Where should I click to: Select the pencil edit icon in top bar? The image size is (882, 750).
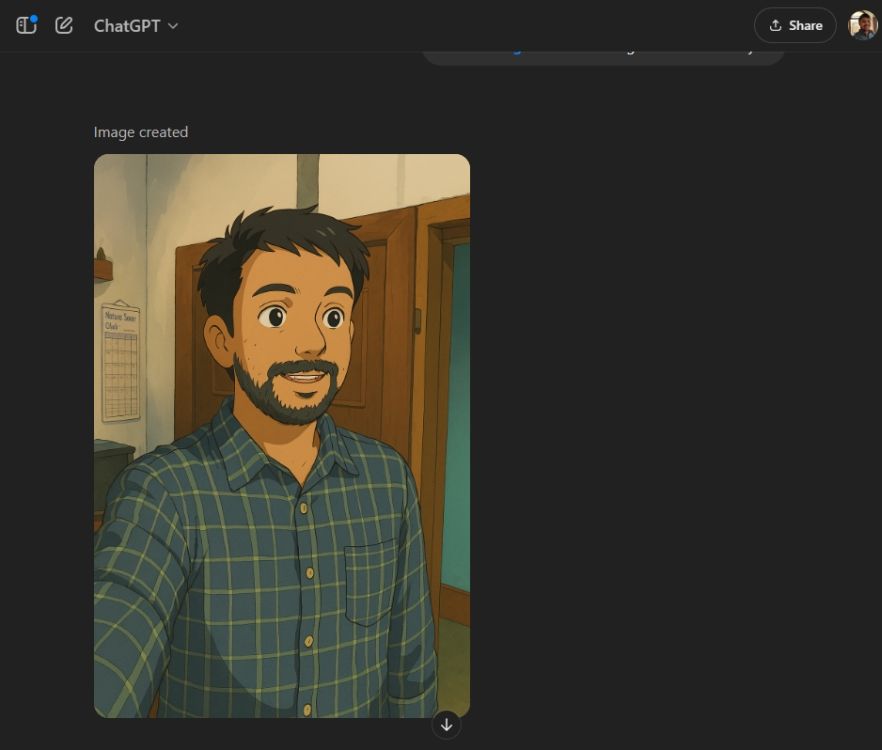(x=64, y=25)
